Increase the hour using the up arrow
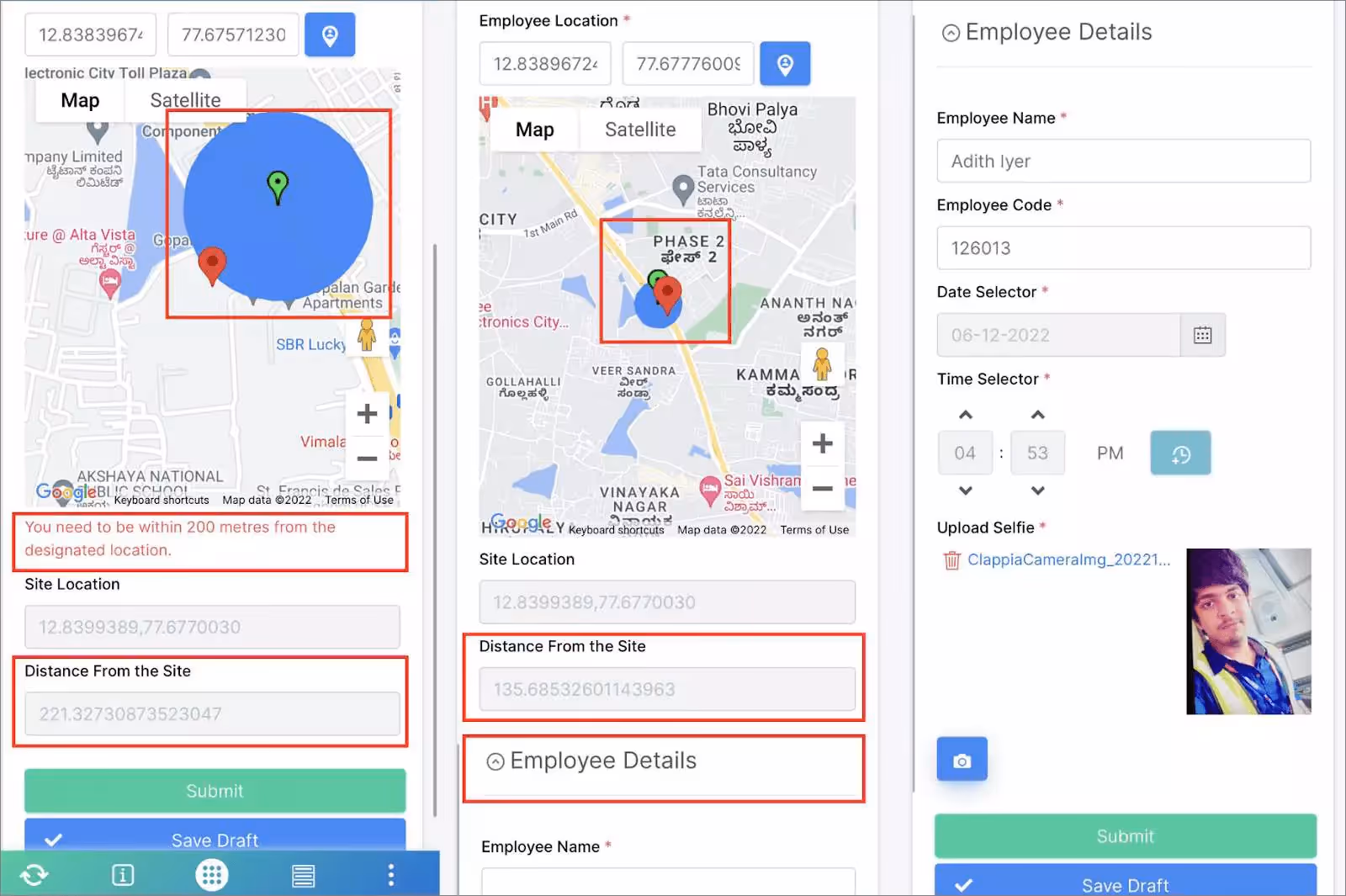This screenshot has height=896, width=1346. (x=965, y=415)
